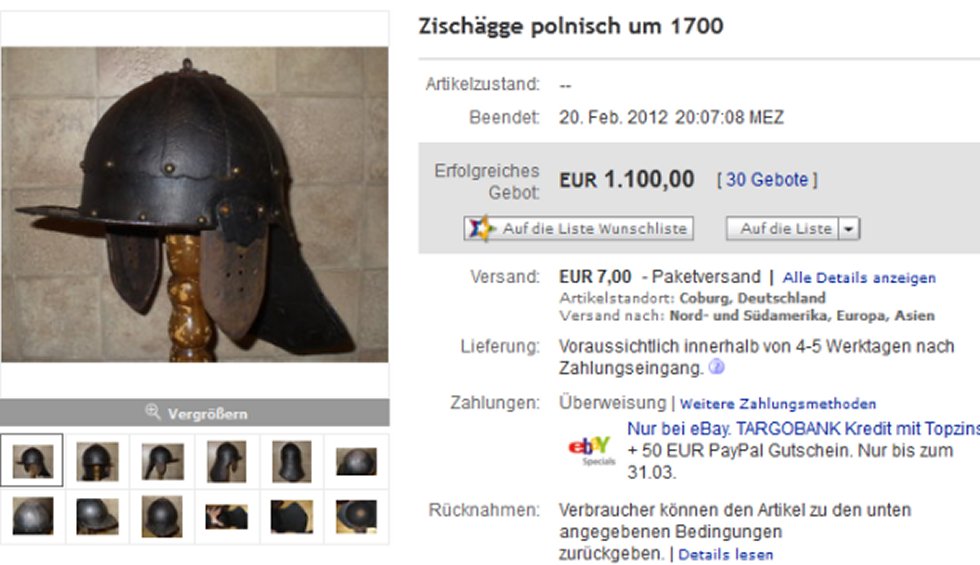
Task: Select the second thumbnail in top row
Action: tap(98, 461)
